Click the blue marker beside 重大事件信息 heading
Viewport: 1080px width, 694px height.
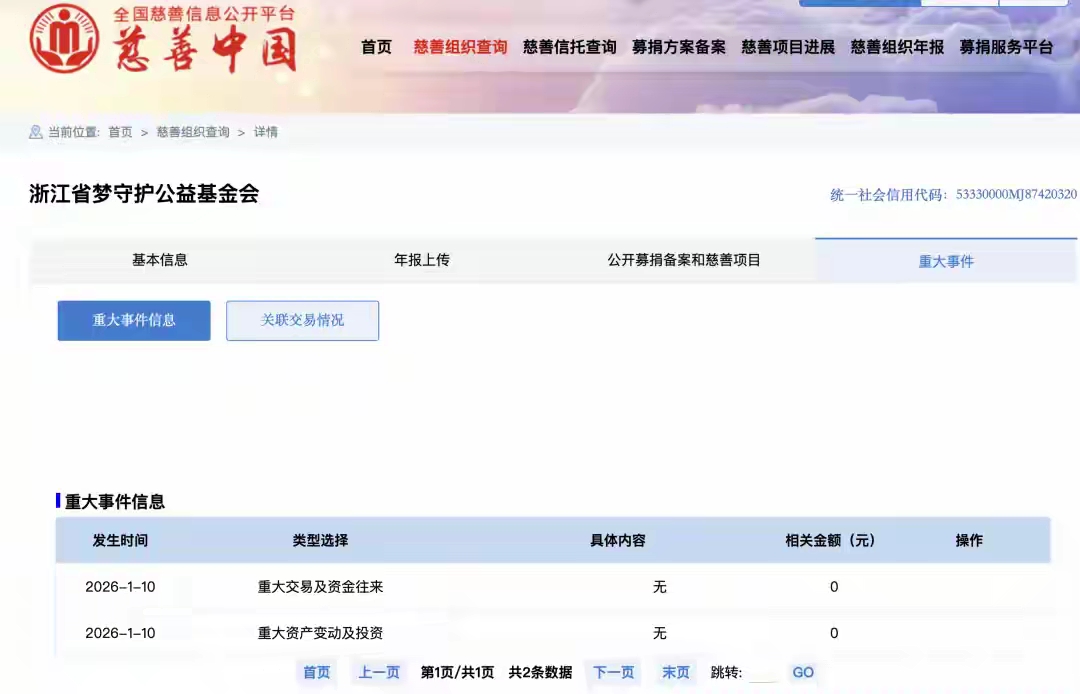(x=58, y=502)
